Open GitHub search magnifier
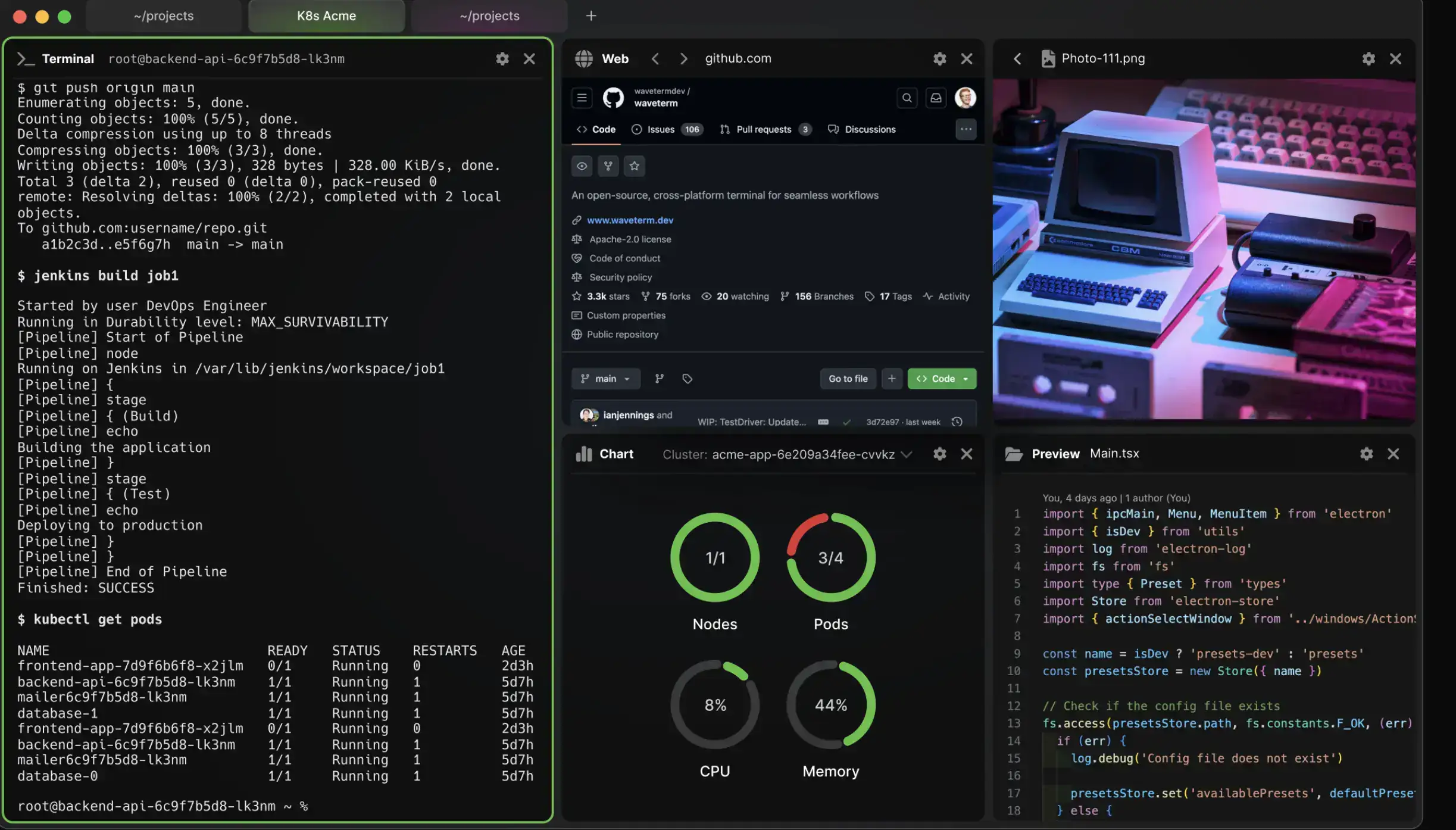Viewport: 1456px width, 830px height. click(907, 98)
